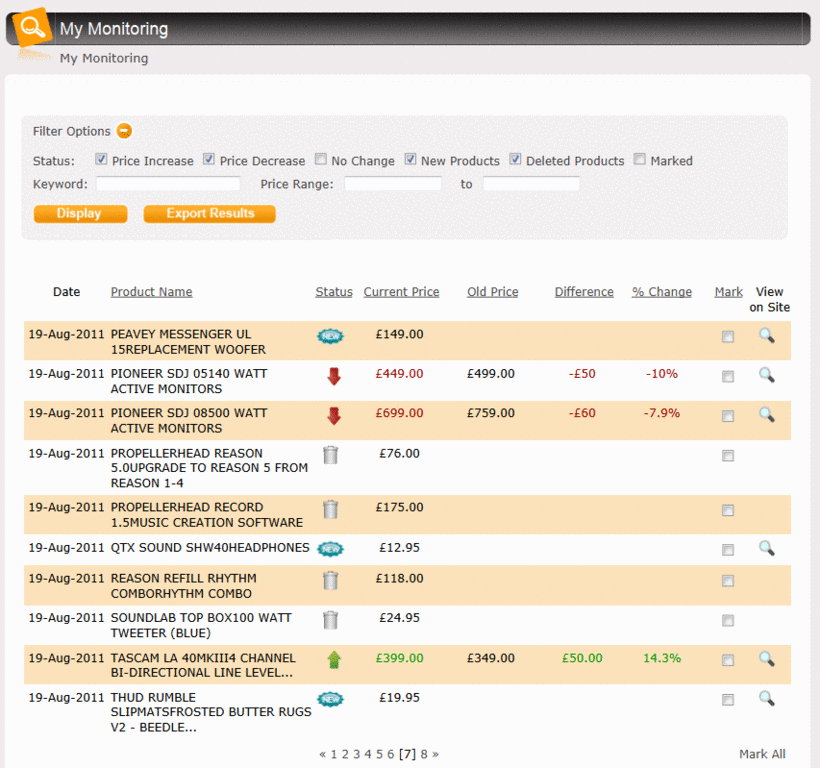Click the £449.00 current price of PIONEER SDJ 05140
This screenshot has width=820, height=768.
point(400,374)
